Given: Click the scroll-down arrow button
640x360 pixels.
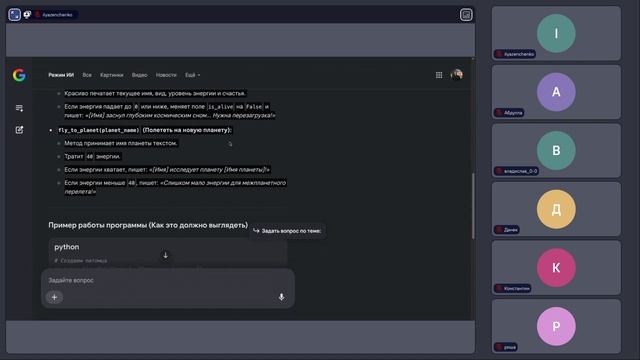Looking at the screenshot, I should 165,255.
